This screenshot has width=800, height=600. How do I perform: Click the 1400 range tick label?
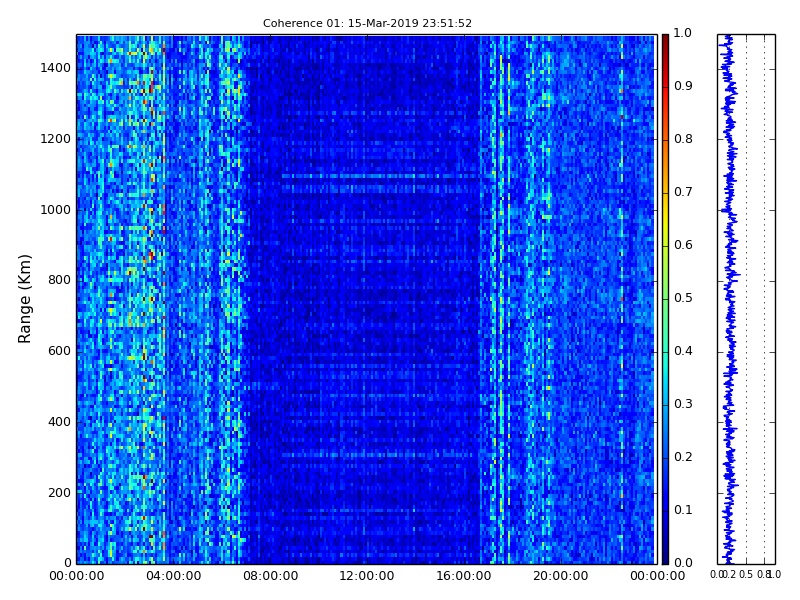[x=56, y=68]
